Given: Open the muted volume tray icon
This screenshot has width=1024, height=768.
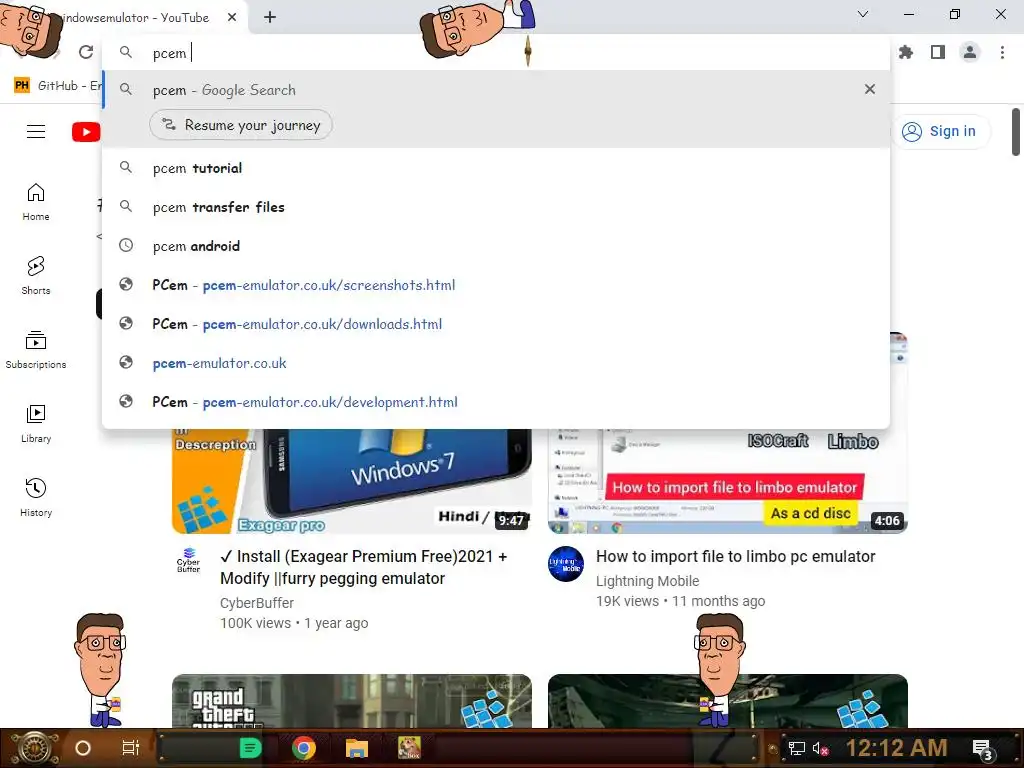Looking at the screenshot, I should click(820, 748).
